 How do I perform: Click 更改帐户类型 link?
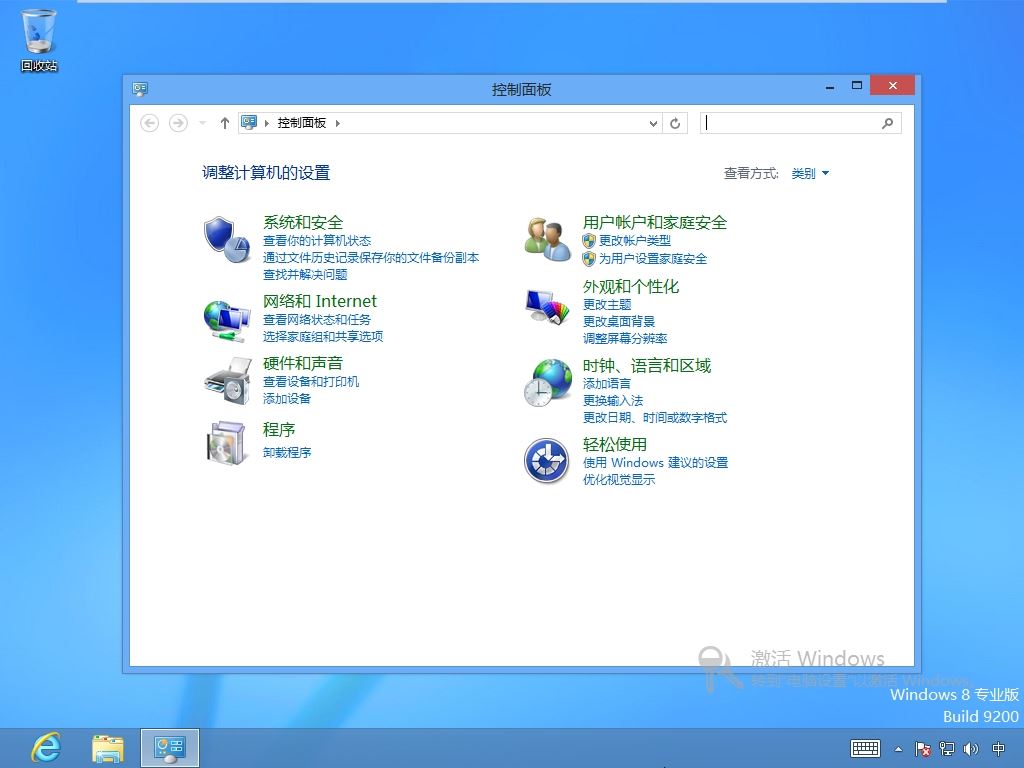click(635, 240)
